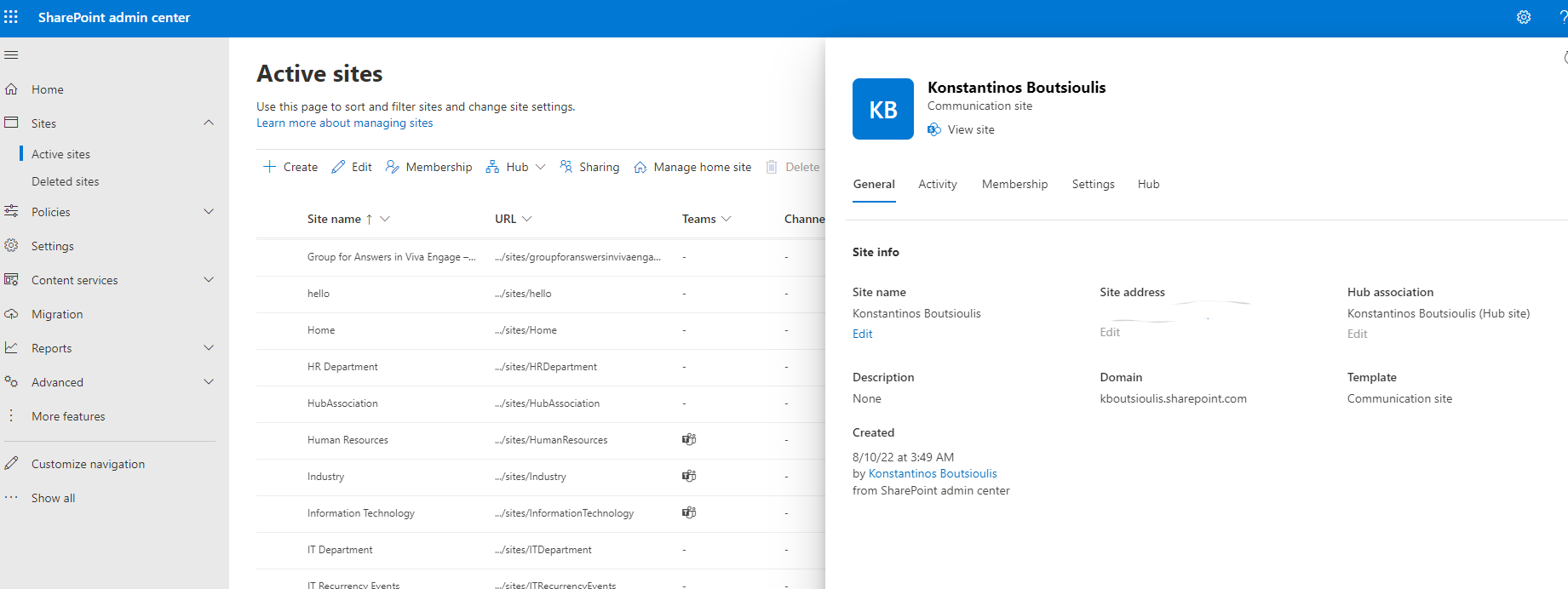Viewport: 1568px width, 589px height.
Task: Click the Show all ellipsis icon
Action: pyautogui.click(x=11, y=497)
